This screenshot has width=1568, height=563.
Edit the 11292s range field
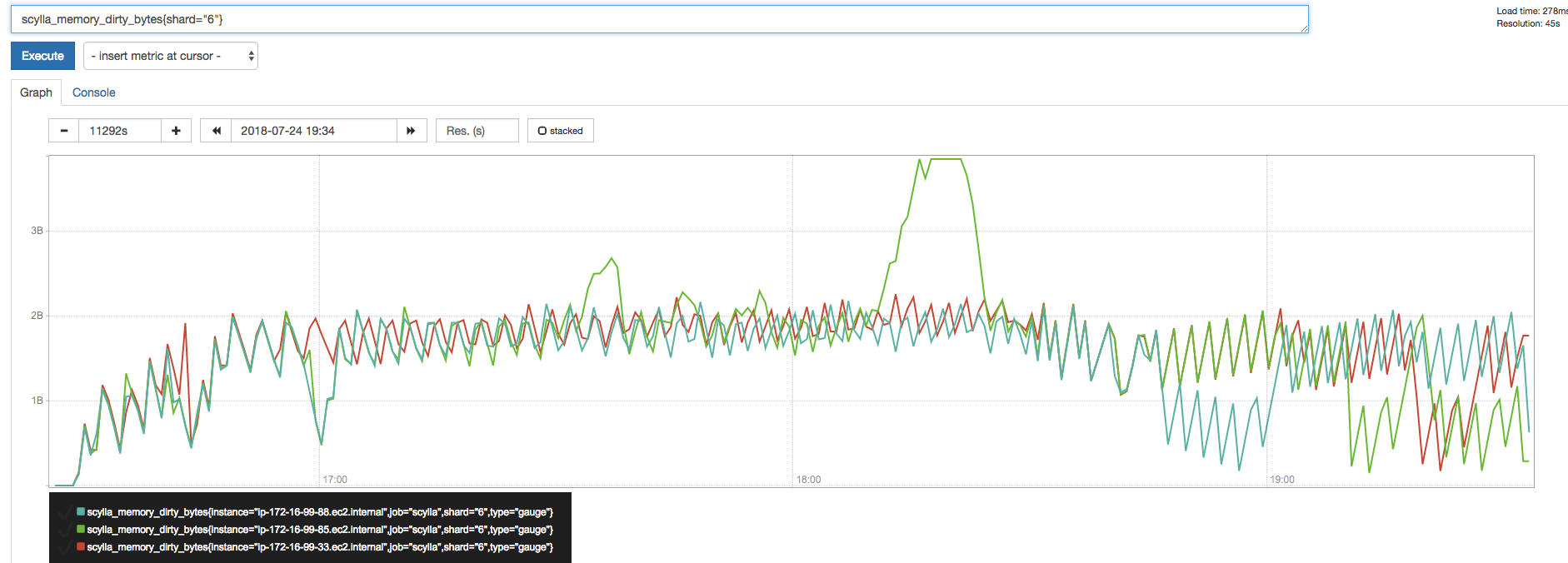click(120, 131)
